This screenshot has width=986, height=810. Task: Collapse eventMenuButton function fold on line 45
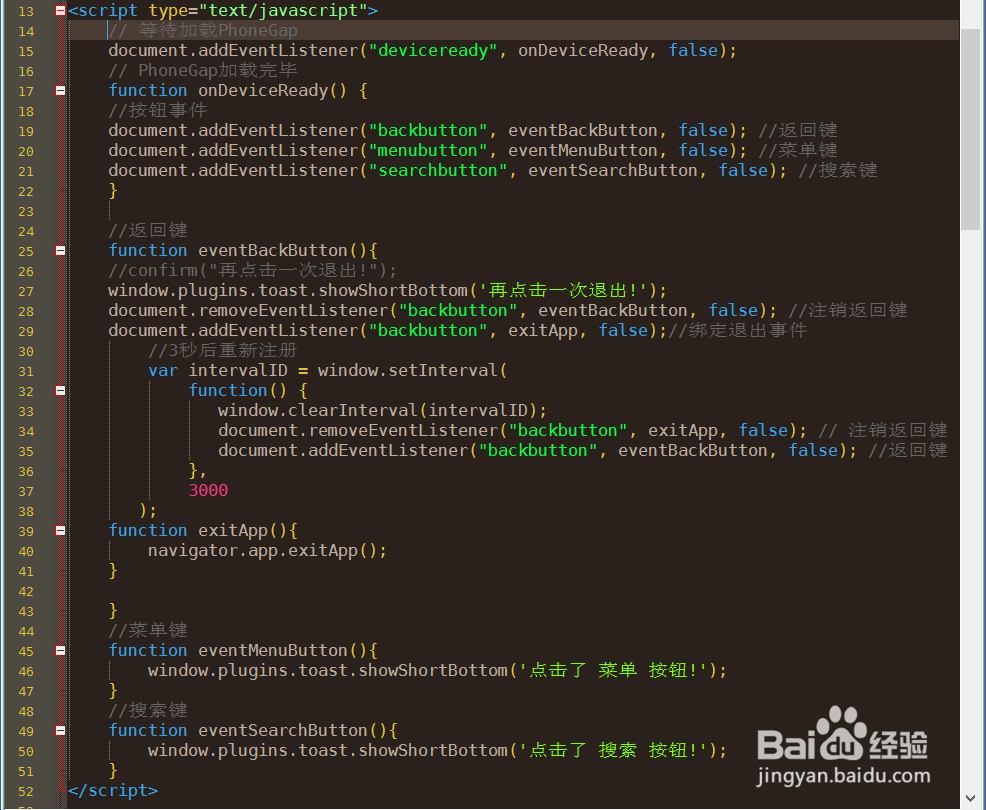pos(60,651)
